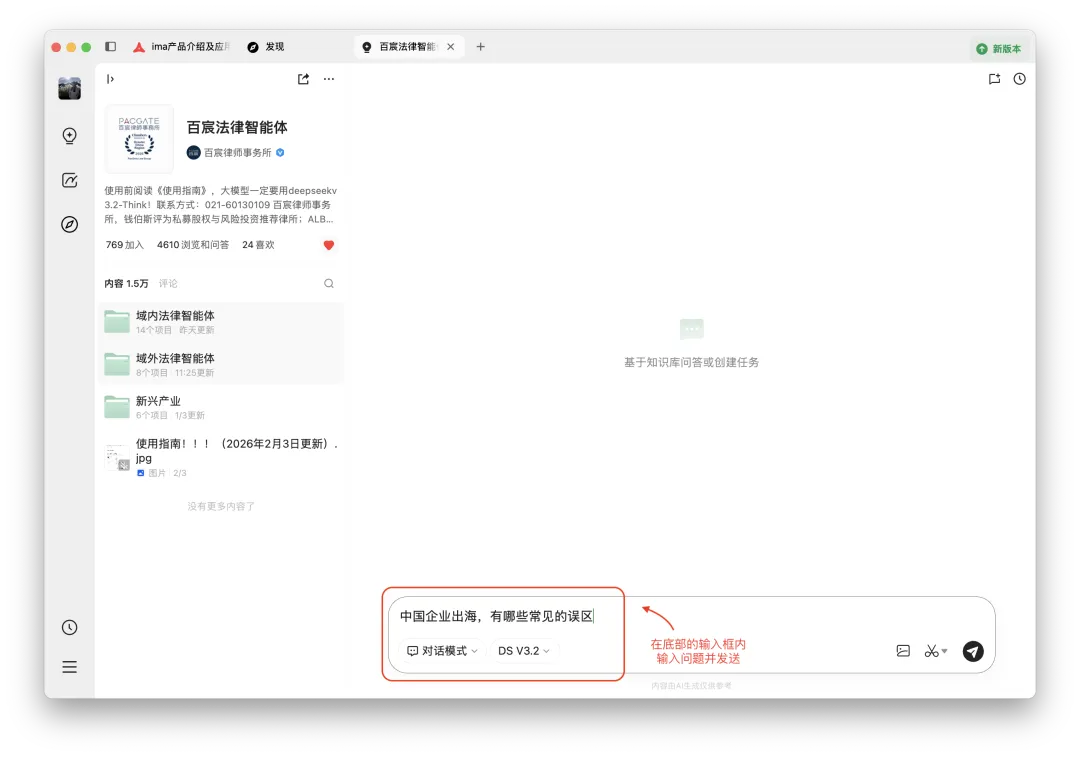Toggle the sidebar layout icon in title bar
This screenshot has width=1080, height=757.
coord(110,47)
